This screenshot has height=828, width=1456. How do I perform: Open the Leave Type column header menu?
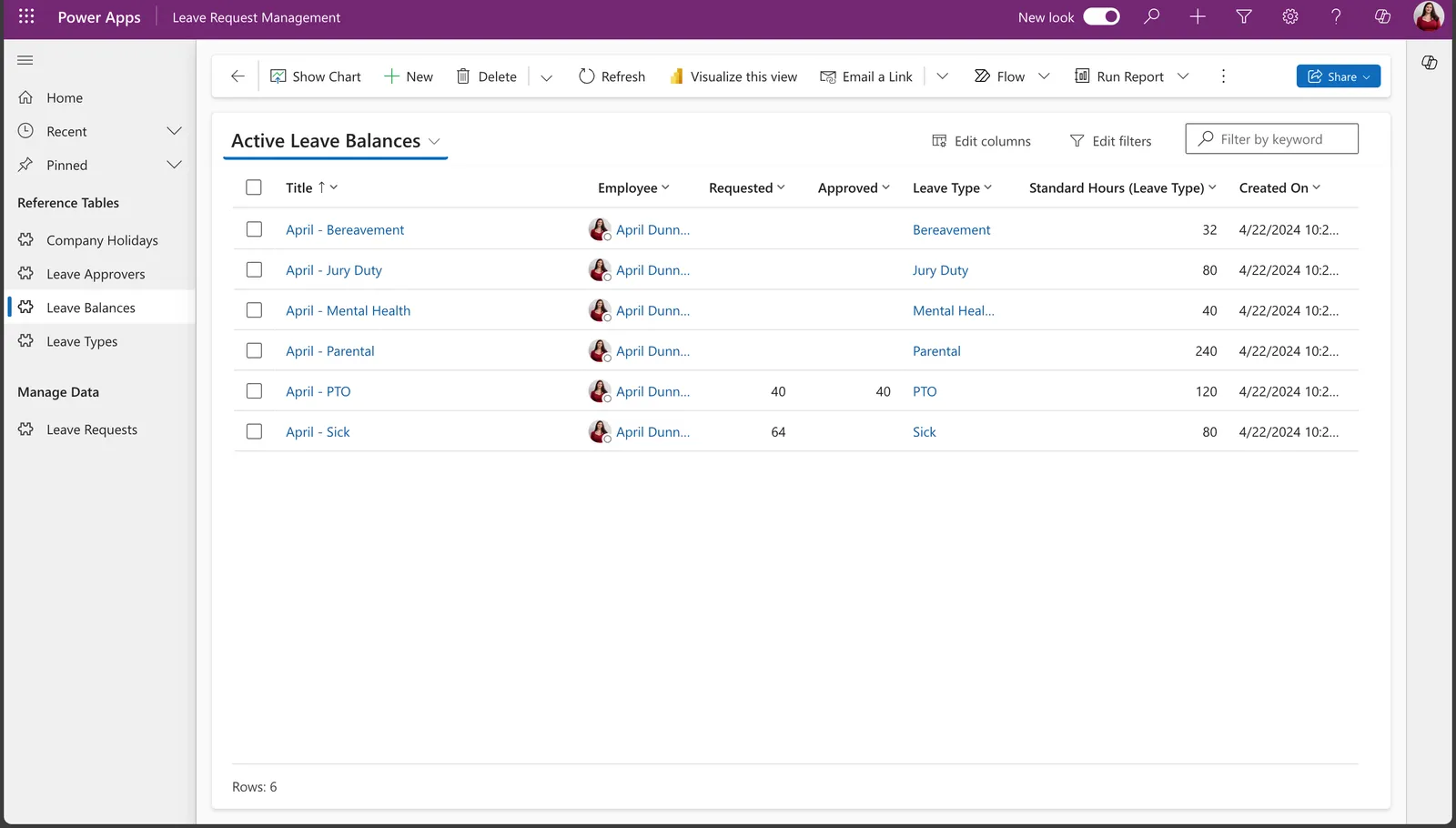click(953, 187)
